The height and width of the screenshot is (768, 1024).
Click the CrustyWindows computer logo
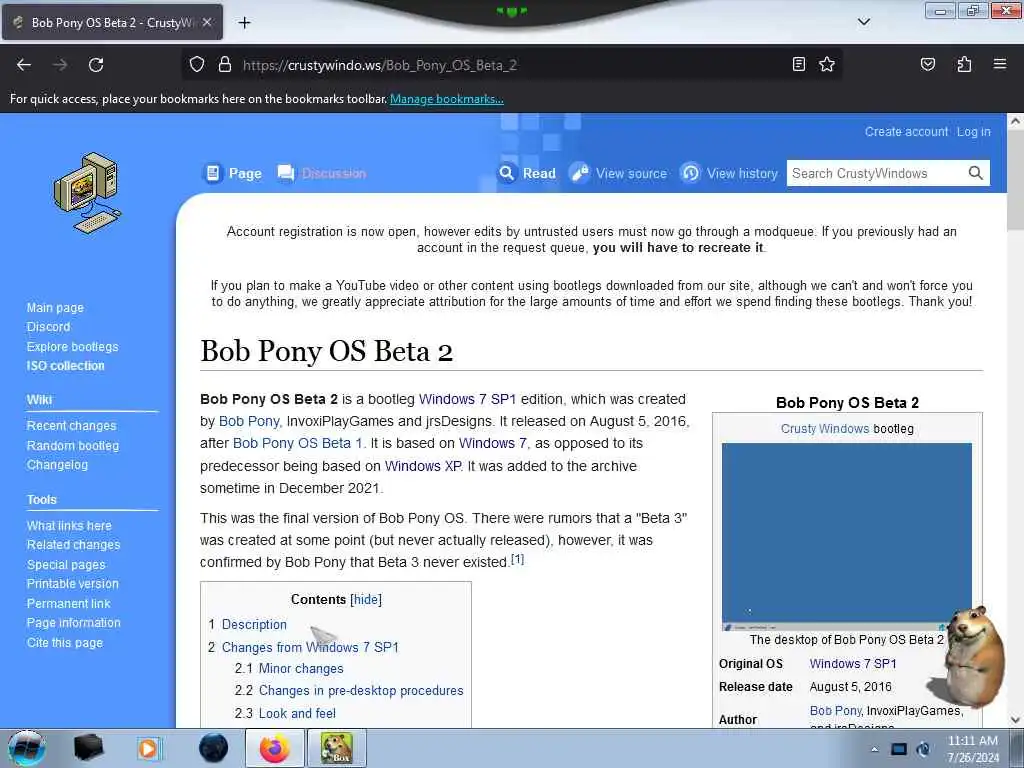pyautogui.click(x=87, y=193)
